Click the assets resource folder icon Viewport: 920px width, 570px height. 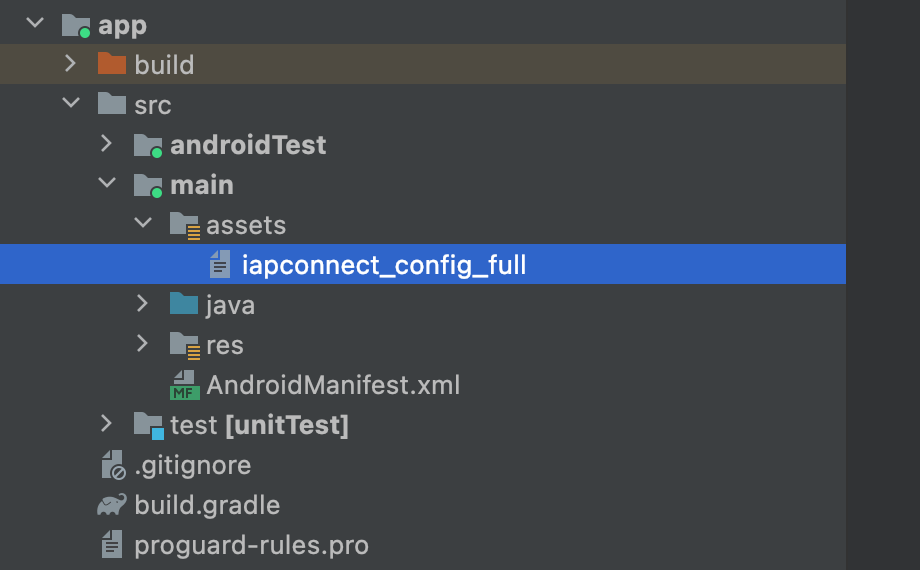[184, 225]
